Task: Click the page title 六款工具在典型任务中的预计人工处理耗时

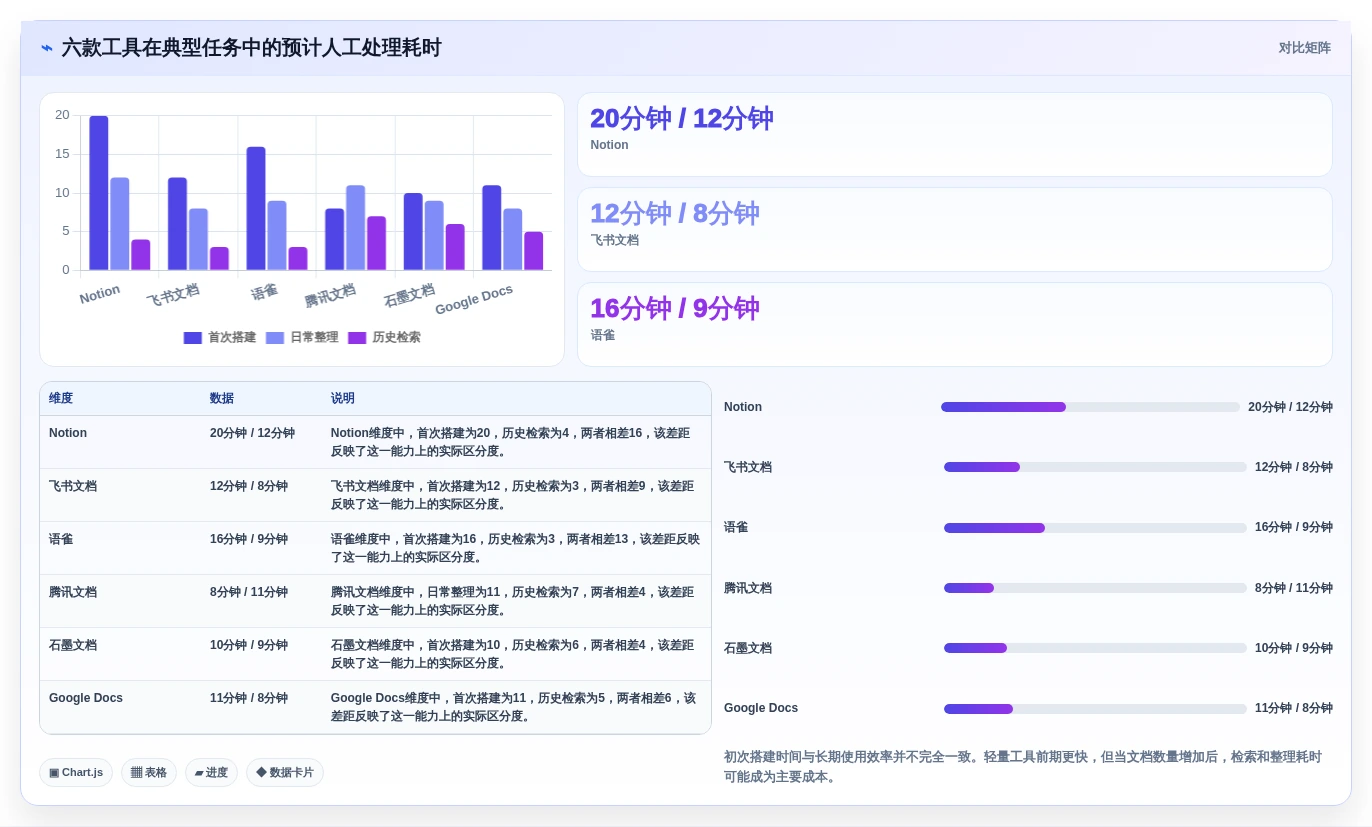Action: coord(251,48)
